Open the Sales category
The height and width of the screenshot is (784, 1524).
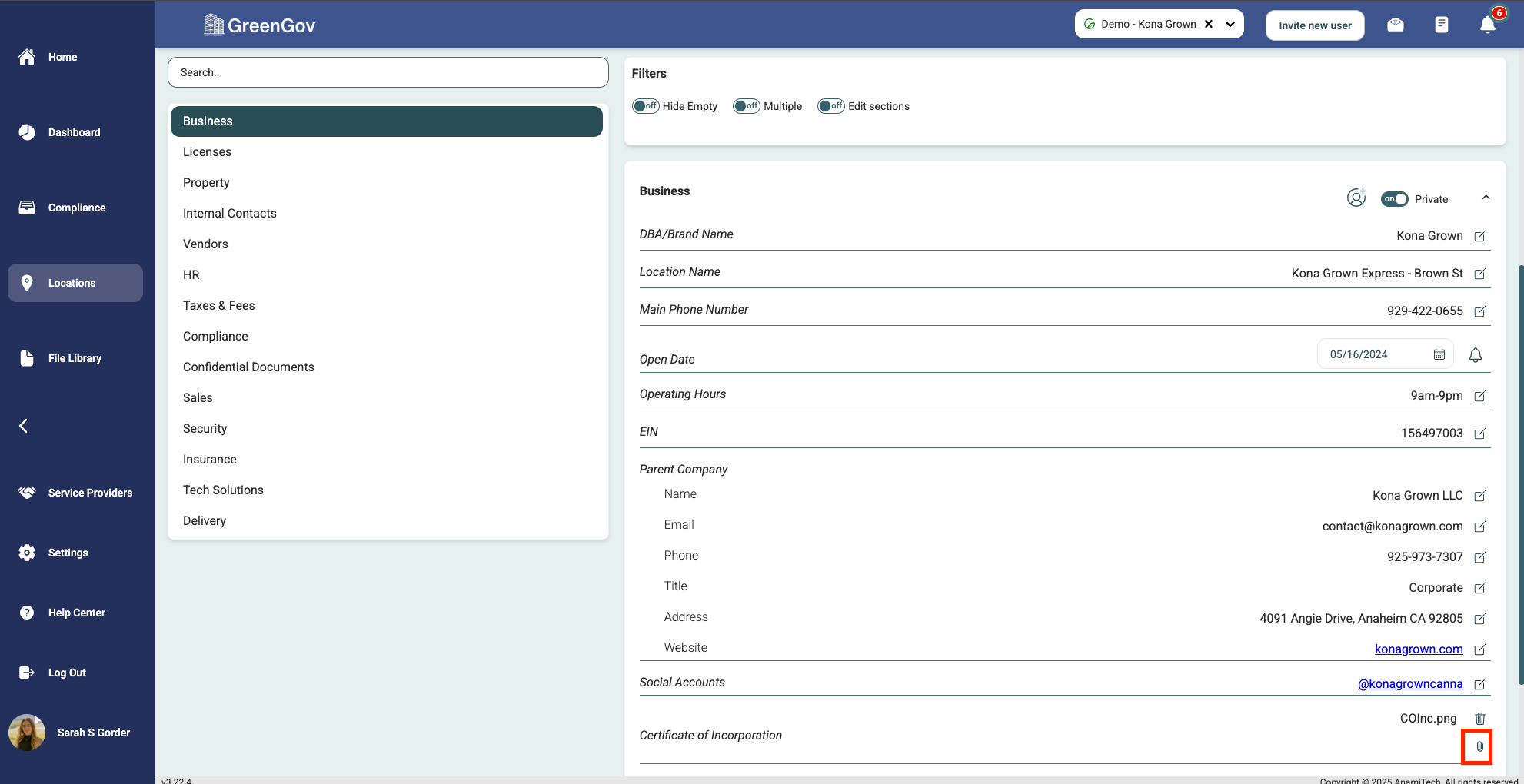[387, 398]
